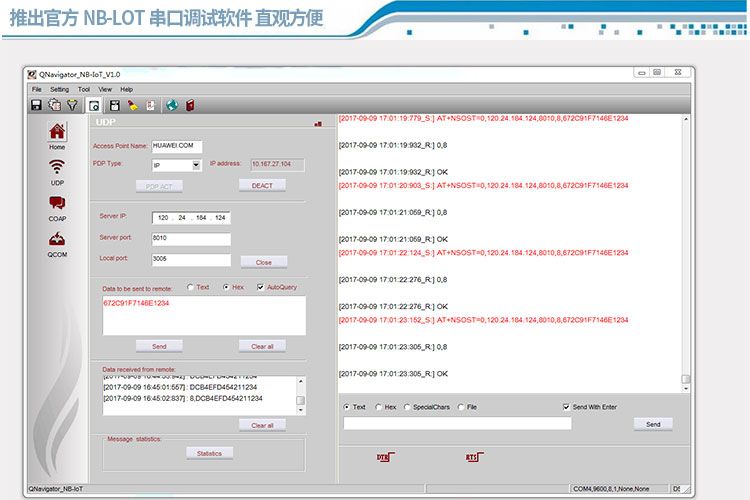Click the floppy disk save icon in toolbar
This screenshot has width=750, height=500.
tap(36, 105)
